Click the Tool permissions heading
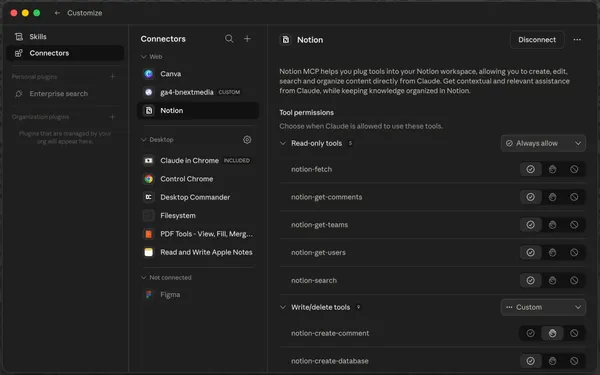 tap(307, 112)
